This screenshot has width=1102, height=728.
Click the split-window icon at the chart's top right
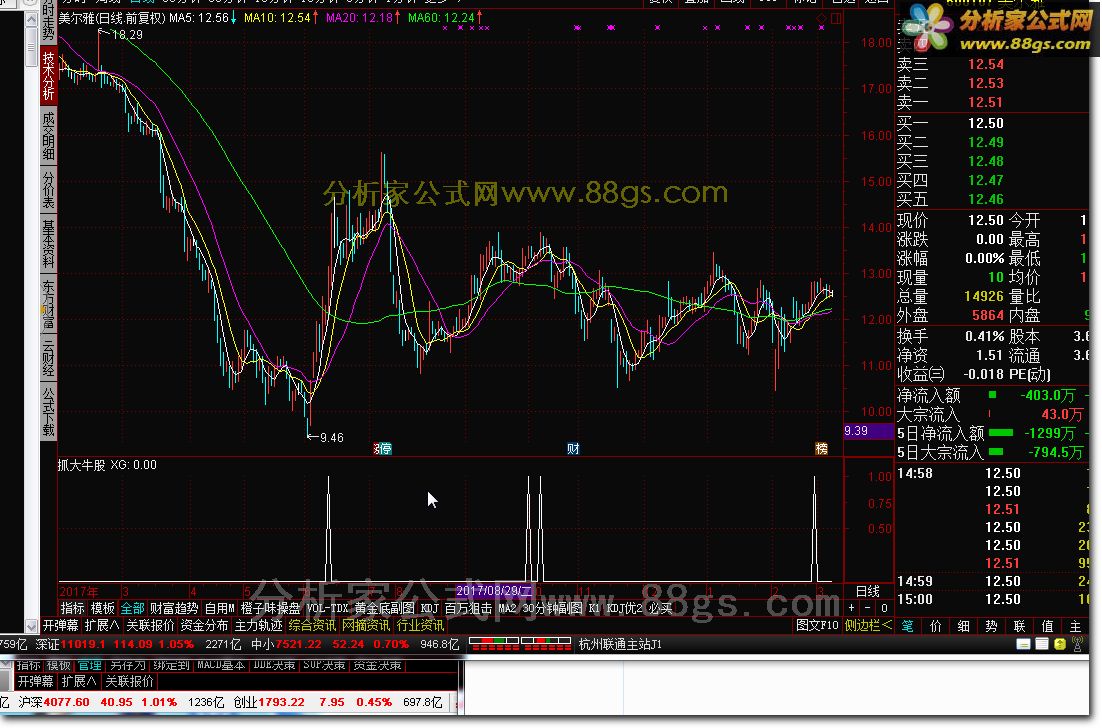pyautogui.click(x=836, y=18)
